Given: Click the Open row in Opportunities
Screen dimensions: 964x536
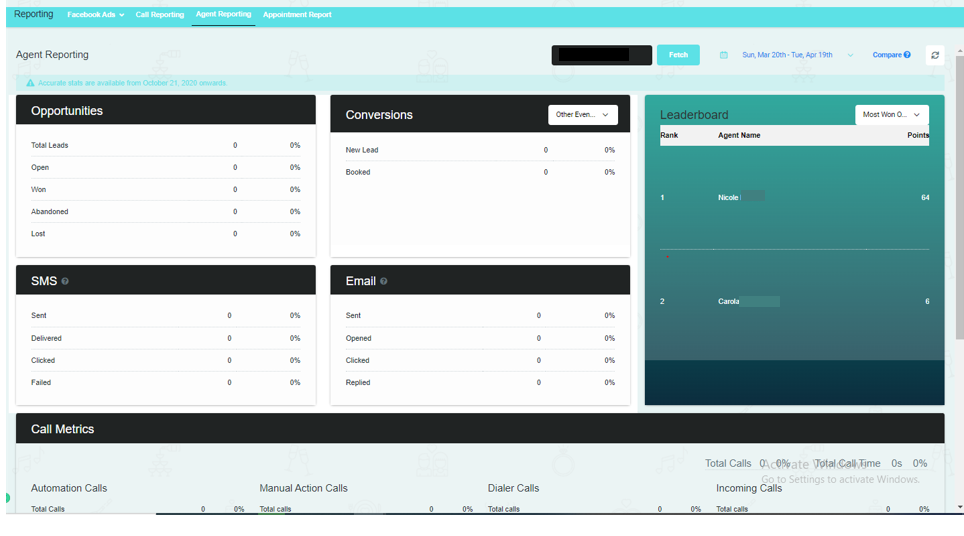Looking at the screenshot, I should tap(165, 167).
